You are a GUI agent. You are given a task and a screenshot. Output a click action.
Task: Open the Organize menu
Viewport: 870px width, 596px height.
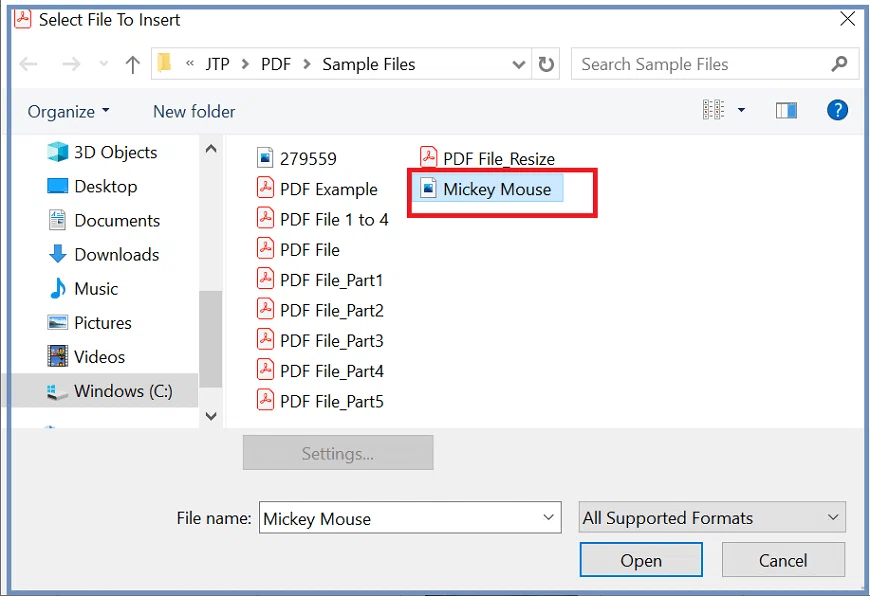(x=69, y=112)
